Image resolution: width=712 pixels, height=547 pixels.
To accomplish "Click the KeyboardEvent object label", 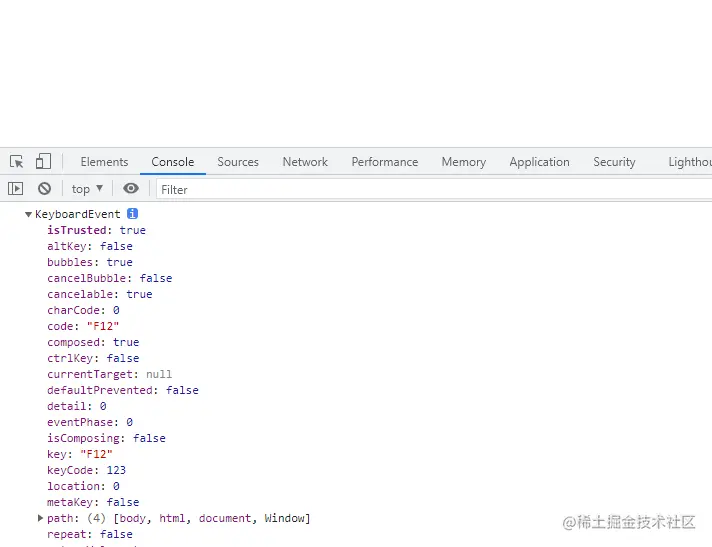I will click(78, 214).
